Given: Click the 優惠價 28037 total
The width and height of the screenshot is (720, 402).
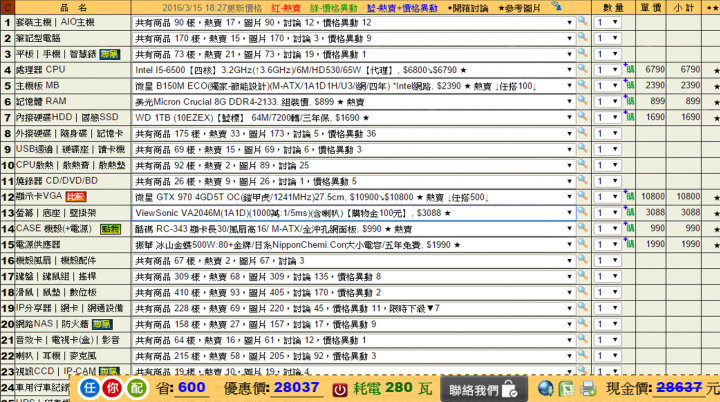Looking at the screenshot, I should pos(296,388).
